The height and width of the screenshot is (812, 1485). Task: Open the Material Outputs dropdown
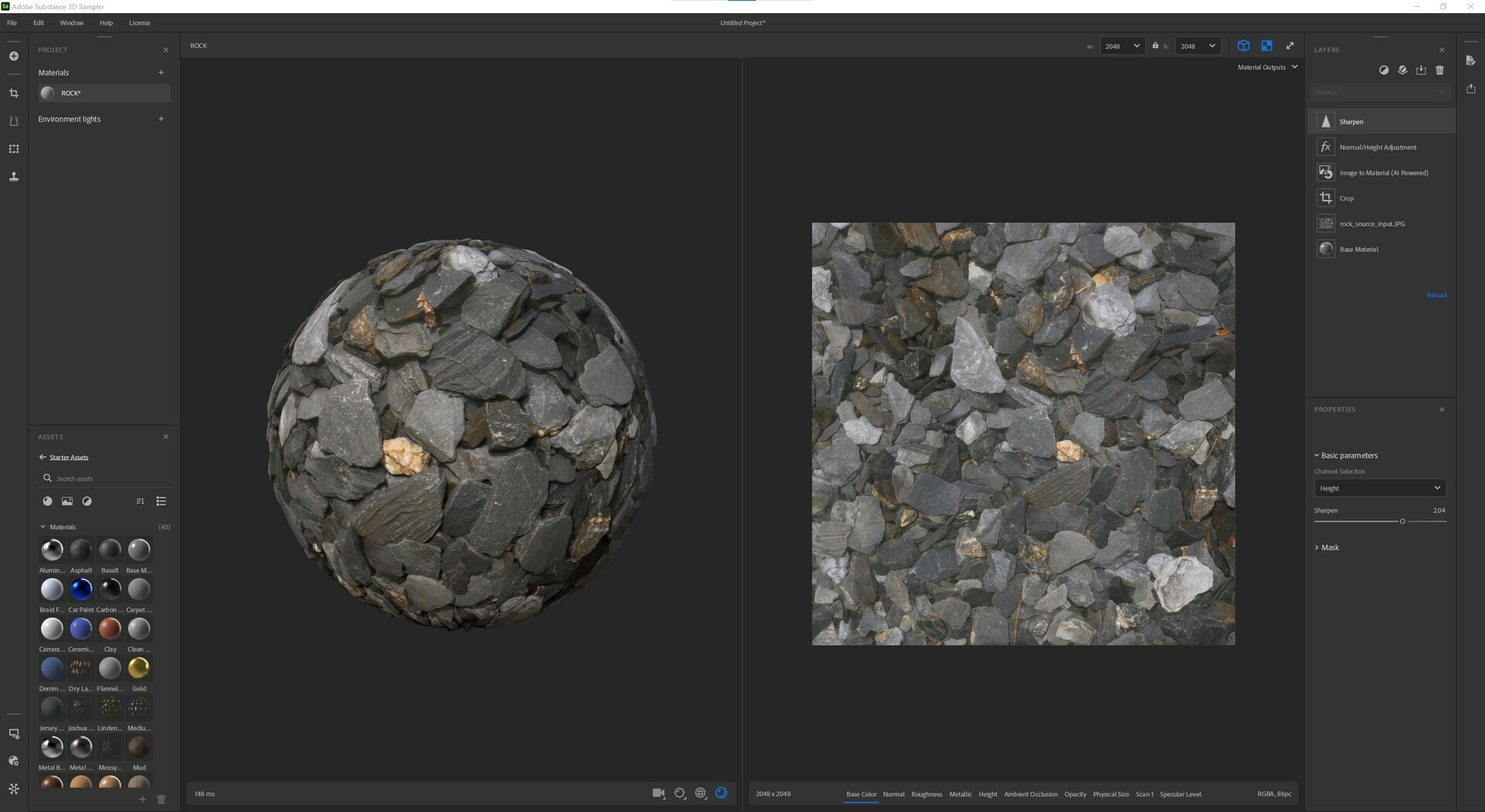(1266, 67)
